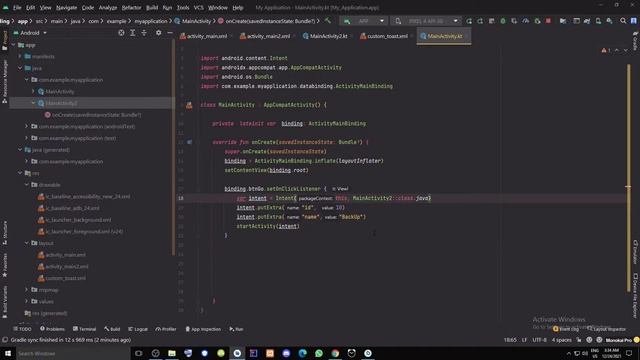Toggle the Gradle side panel
640x360 pixels.
636,41
